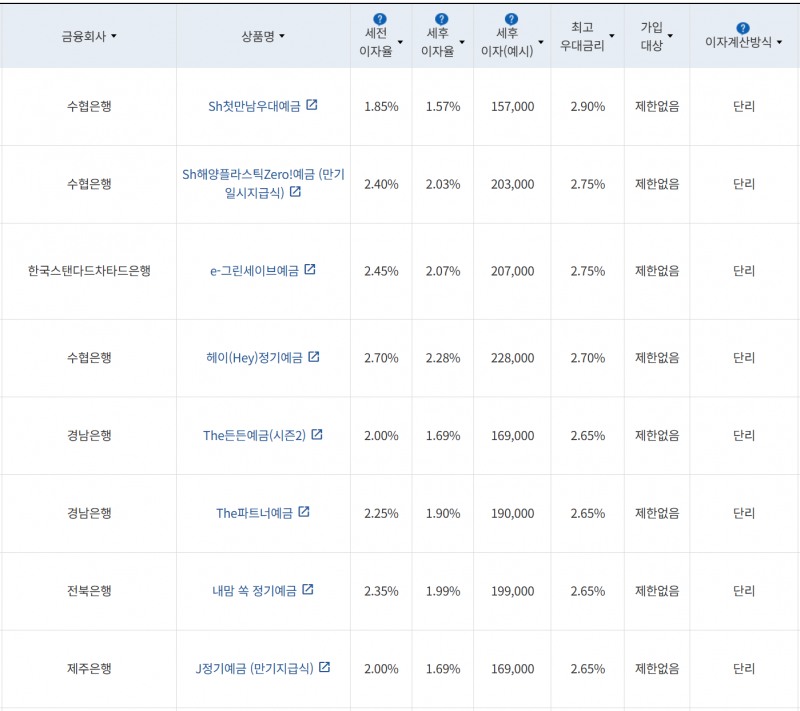
Task: Open the 금융회사 column sort dropdown
Action: coord(113,37)
